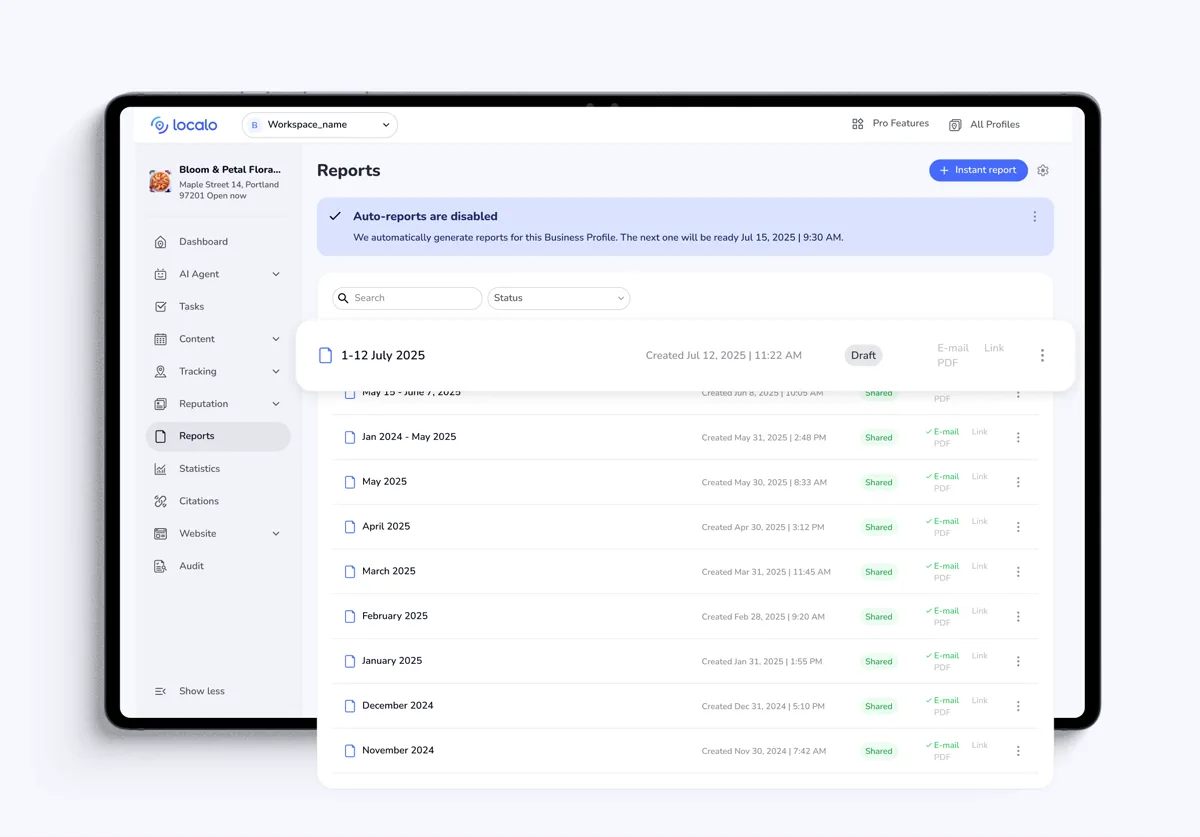Click the Tracking pin icon
Image resolution: width=1200 pixels, height=837 pixels.
160,371
